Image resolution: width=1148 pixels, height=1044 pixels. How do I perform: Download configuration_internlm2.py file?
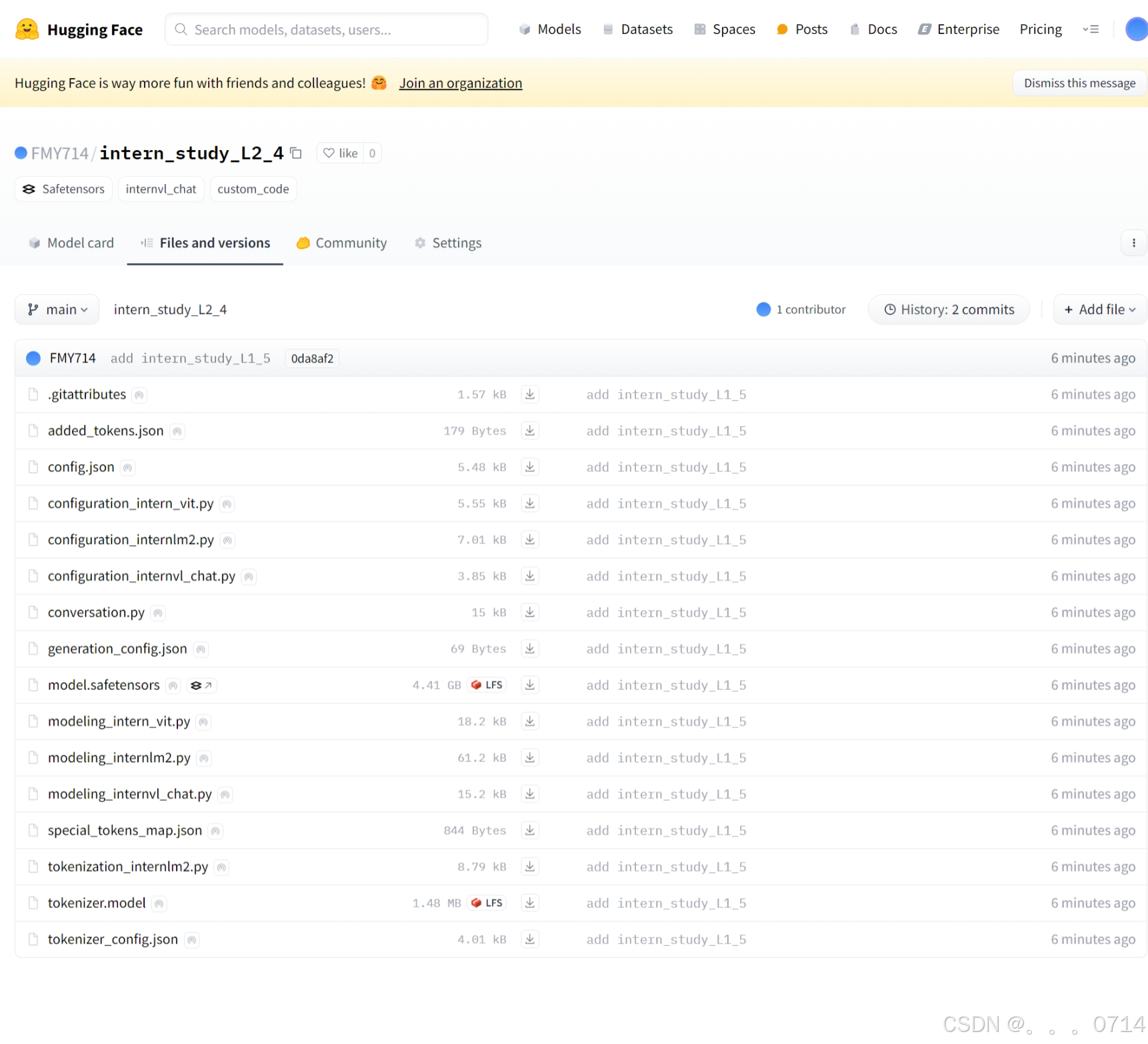pos(529,540)
